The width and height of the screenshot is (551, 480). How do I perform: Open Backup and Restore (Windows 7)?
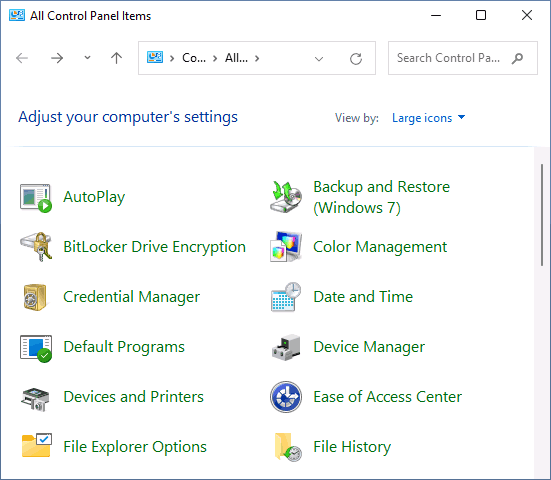coord(381,197)
